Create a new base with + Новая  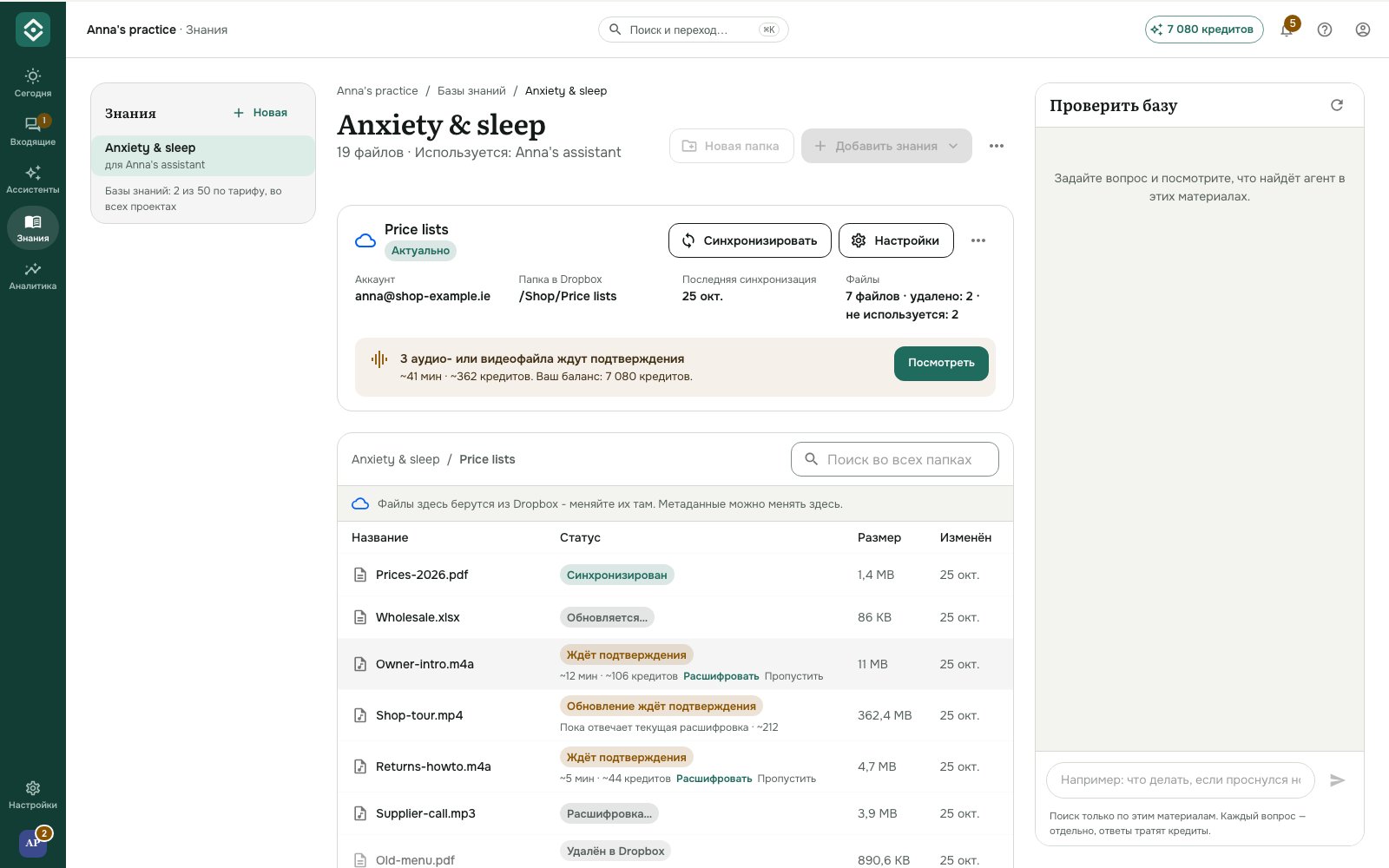click(260, 113)
